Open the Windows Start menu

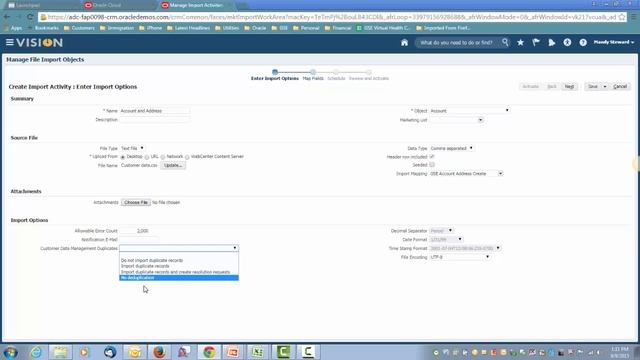click(10, 352)
